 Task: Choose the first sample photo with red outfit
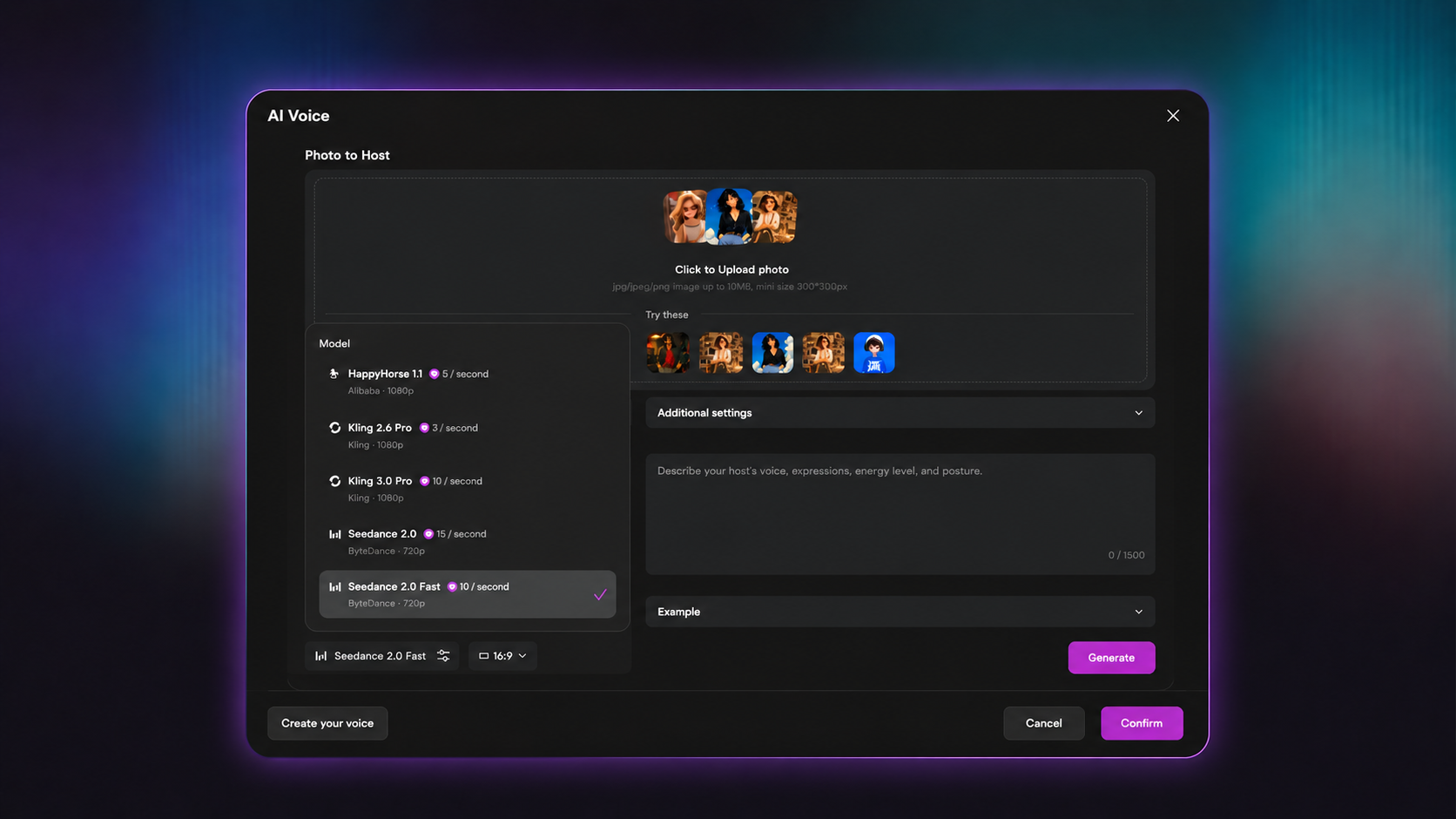pos(668,353)
